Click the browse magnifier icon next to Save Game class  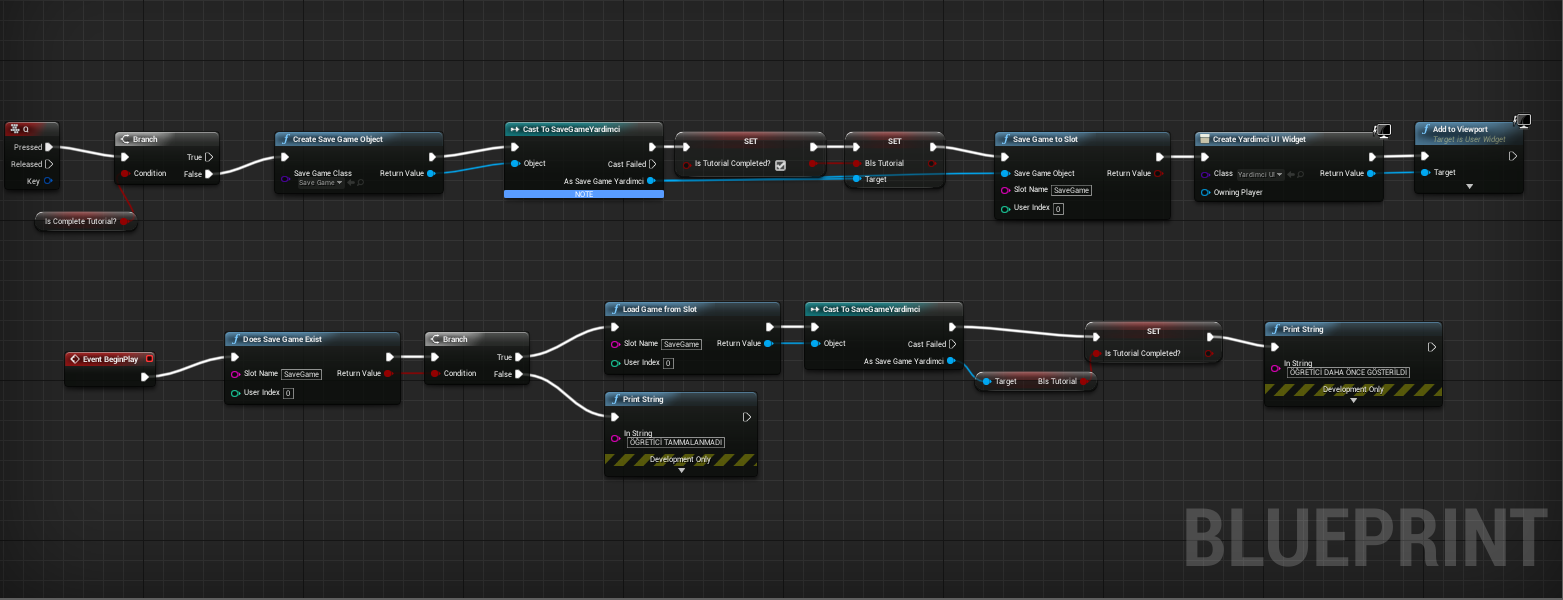tap(360, 183)
